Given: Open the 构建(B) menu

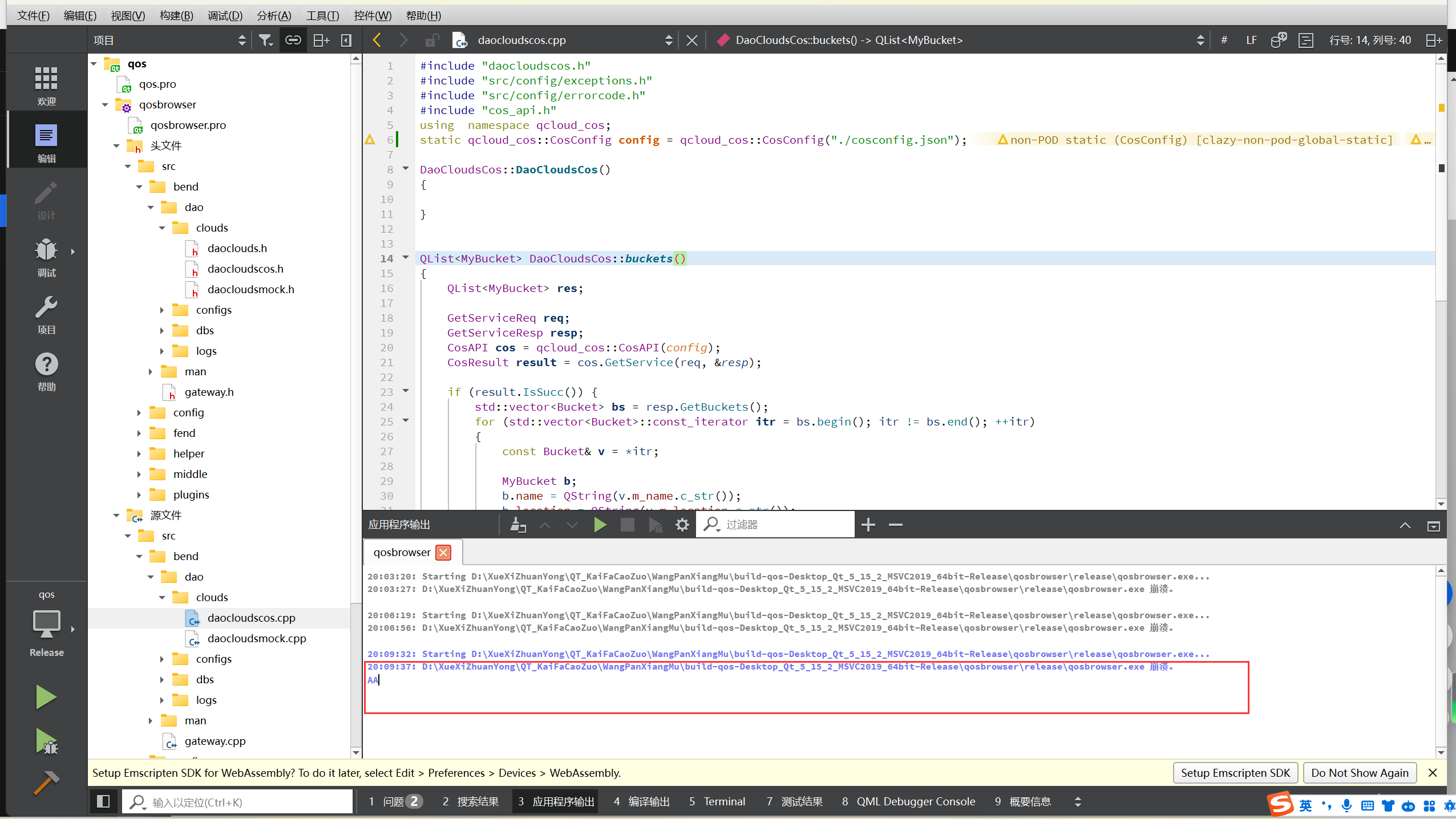Looking at the screenshot, I should (x=176, y=15).
